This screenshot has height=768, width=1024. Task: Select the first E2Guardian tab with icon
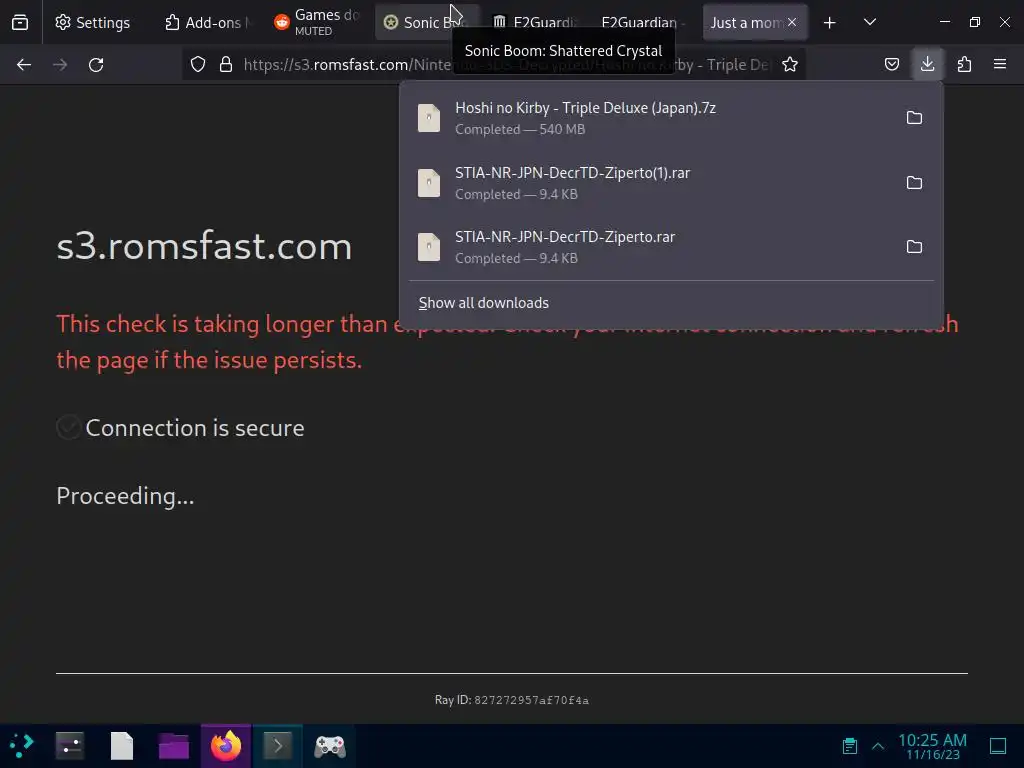click(x=535, y=22)
